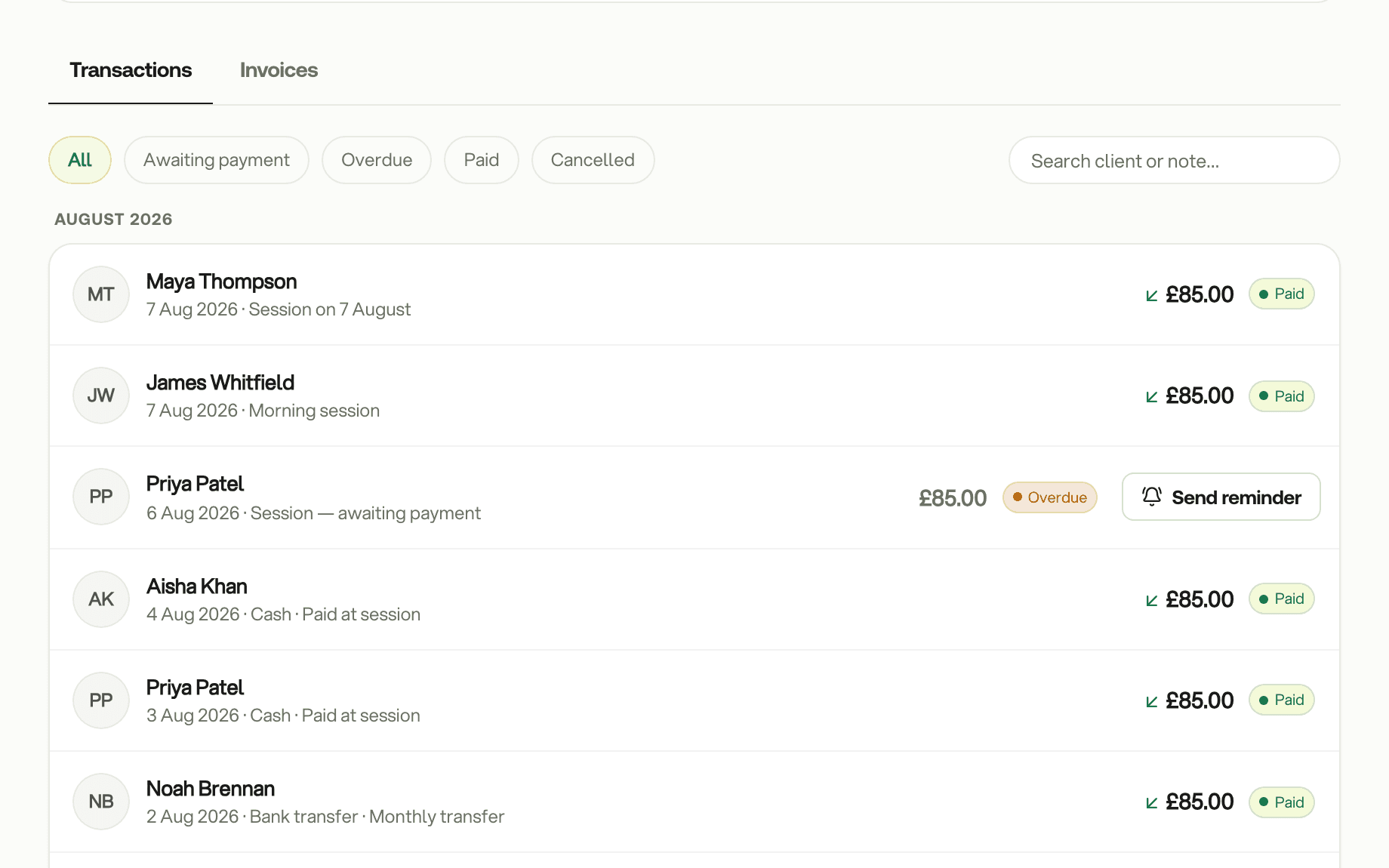The width and height of the screenshot is (1389, 868).
Task: Click the Paid badge on Maya Thompson row
Action: coord(1282,294)
